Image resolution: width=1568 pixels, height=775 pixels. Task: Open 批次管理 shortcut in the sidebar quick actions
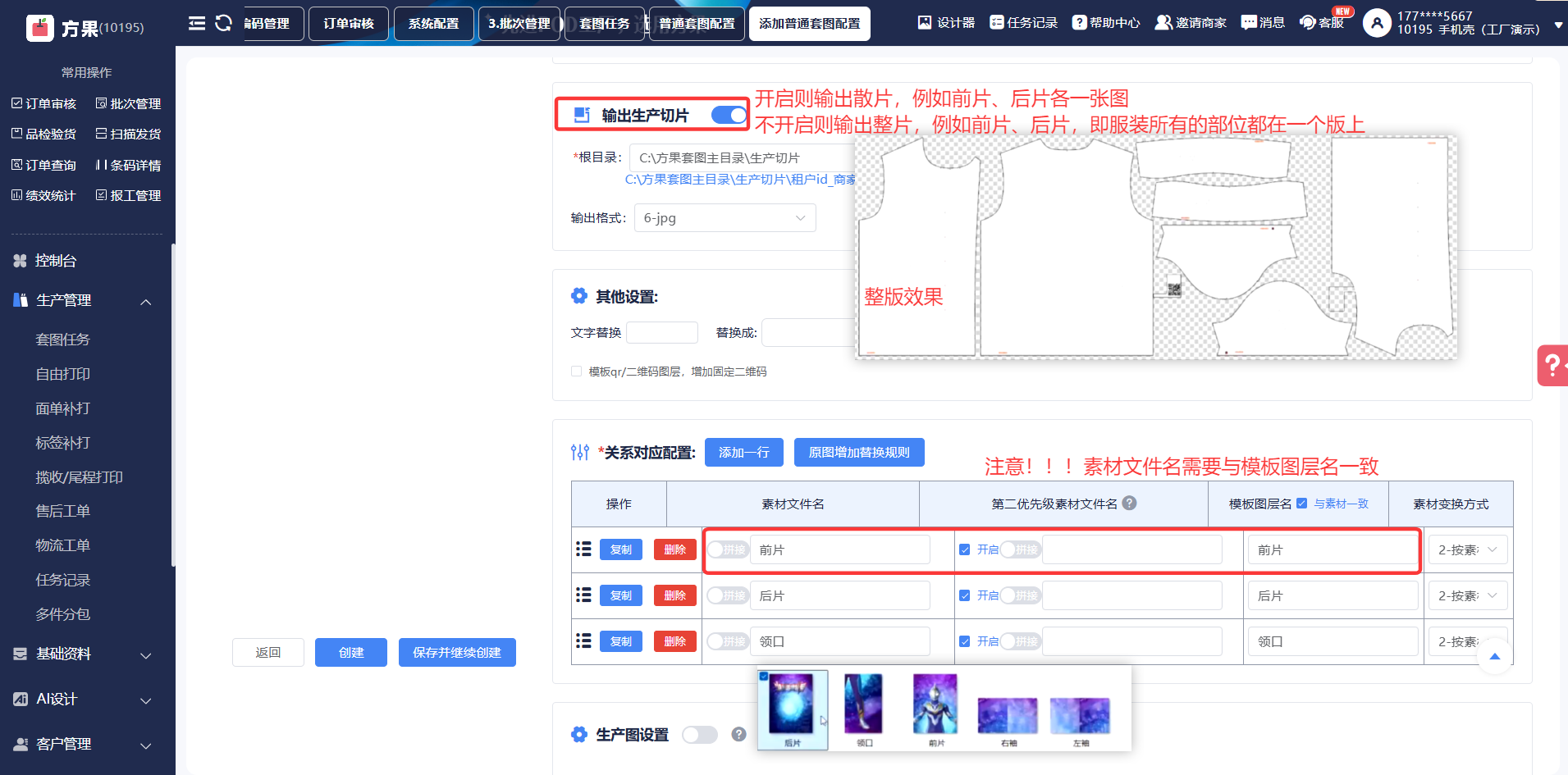[129, 104]
